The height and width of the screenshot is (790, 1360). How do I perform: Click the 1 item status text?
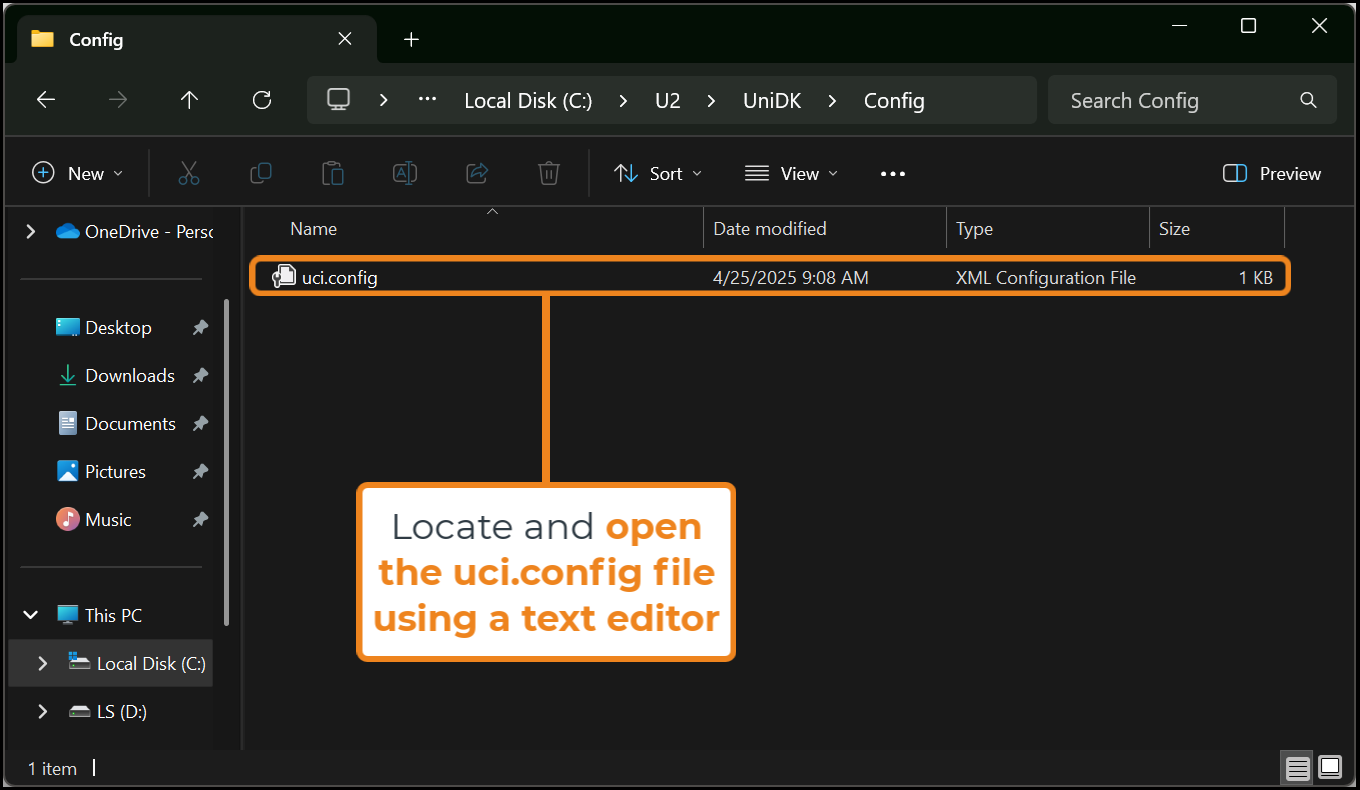tap(52, 768)
